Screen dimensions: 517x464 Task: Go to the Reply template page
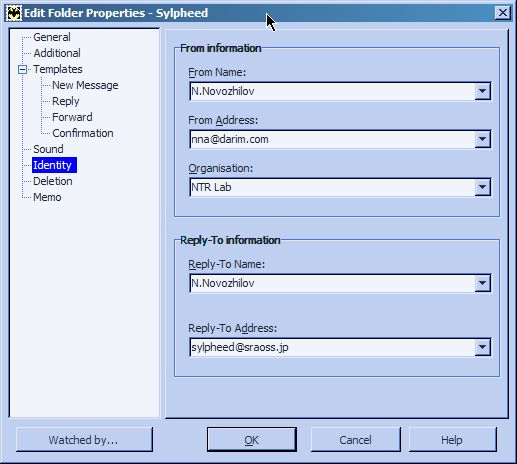[x=66, y=101]
